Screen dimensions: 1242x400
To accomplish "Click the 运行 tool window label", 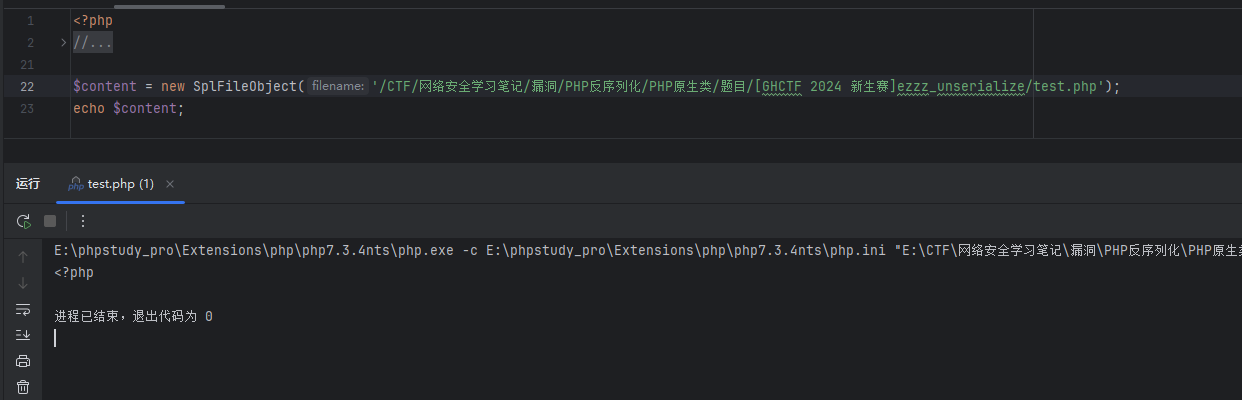I will click(x=28, y=184).
